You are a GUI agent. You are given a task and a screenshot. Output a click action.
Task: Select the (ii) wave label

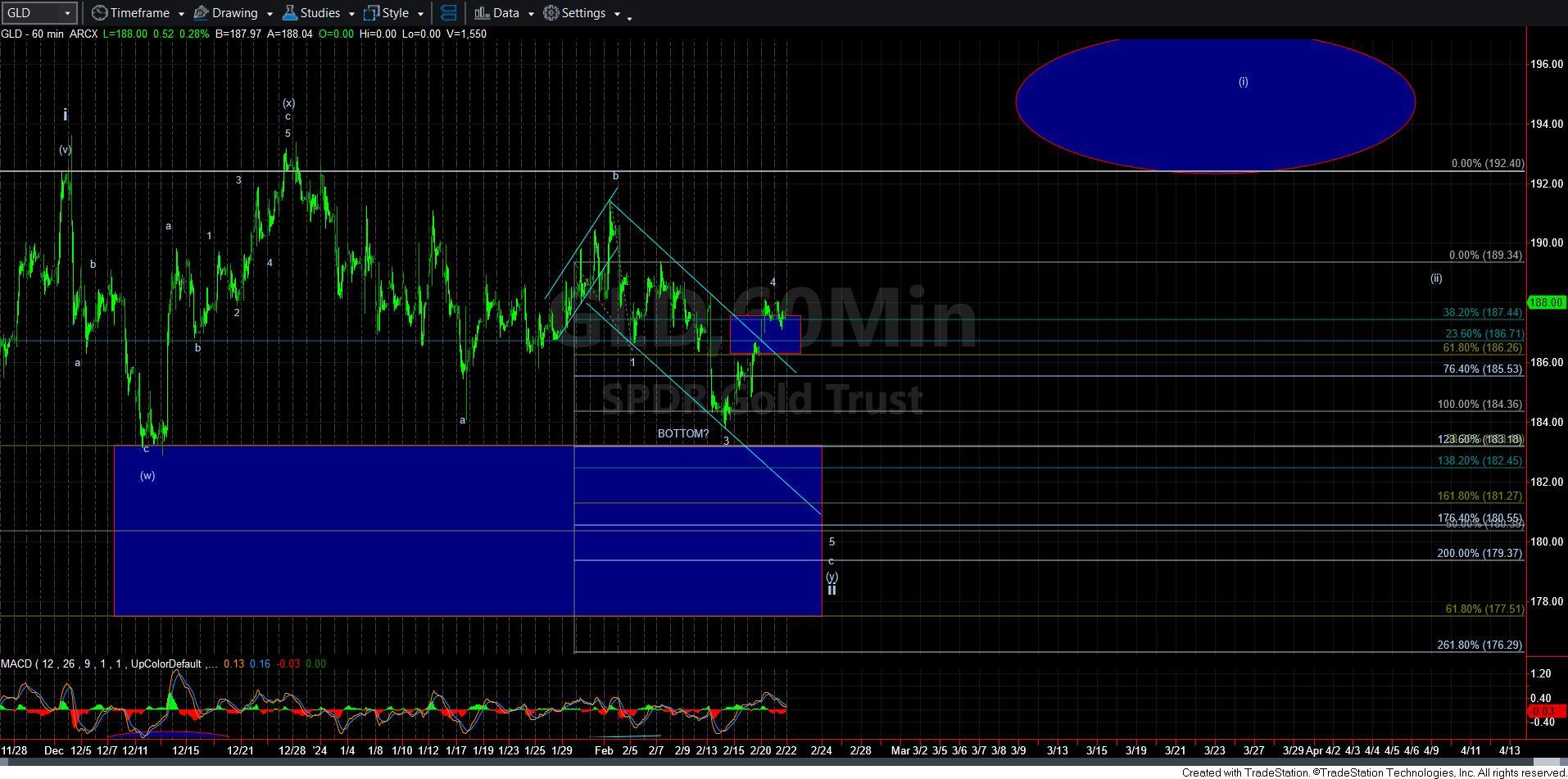[x=1436, y=279]
